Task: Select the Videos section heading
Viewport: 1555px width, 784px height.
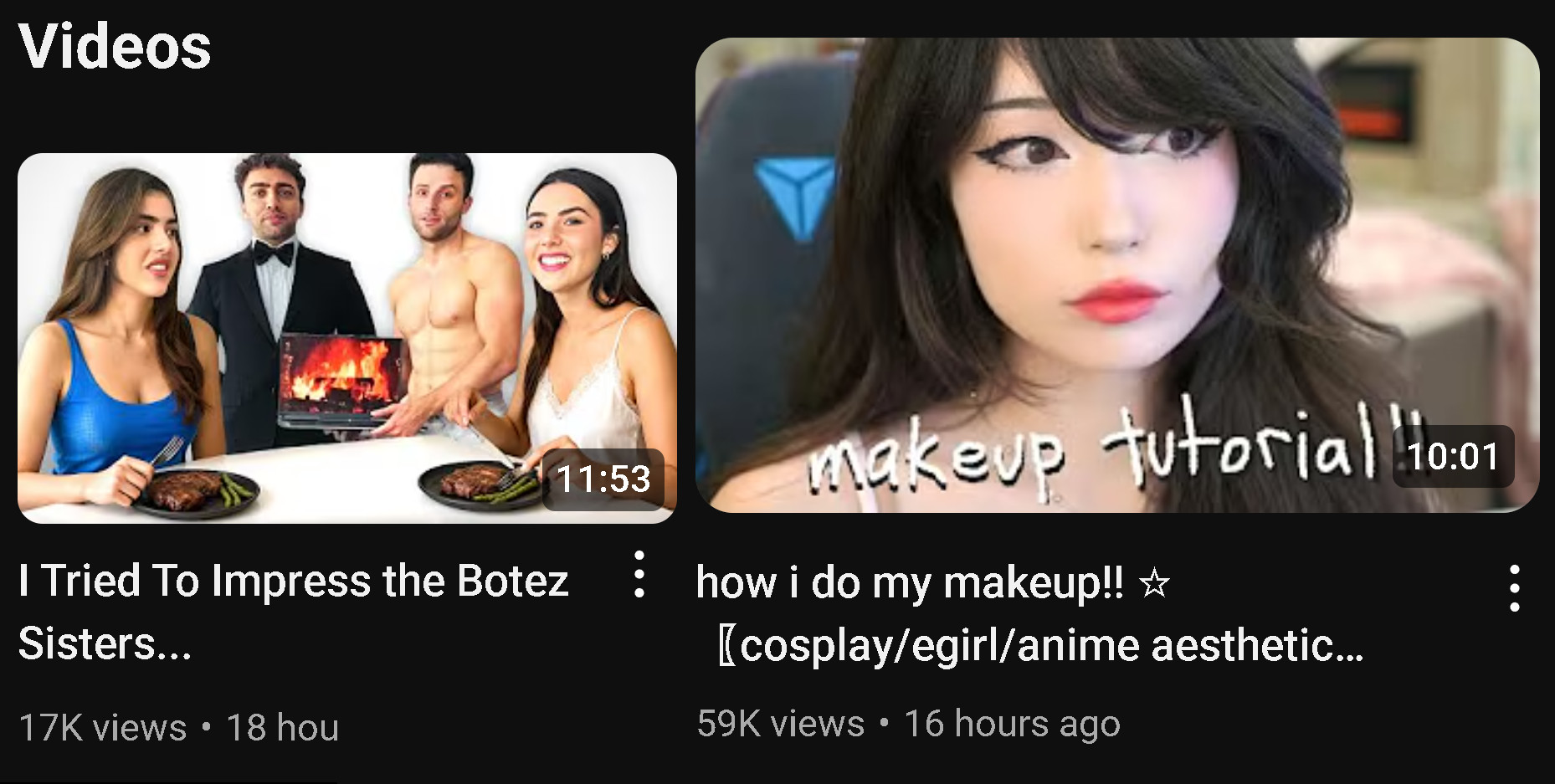Action: [x=115, y=46]
